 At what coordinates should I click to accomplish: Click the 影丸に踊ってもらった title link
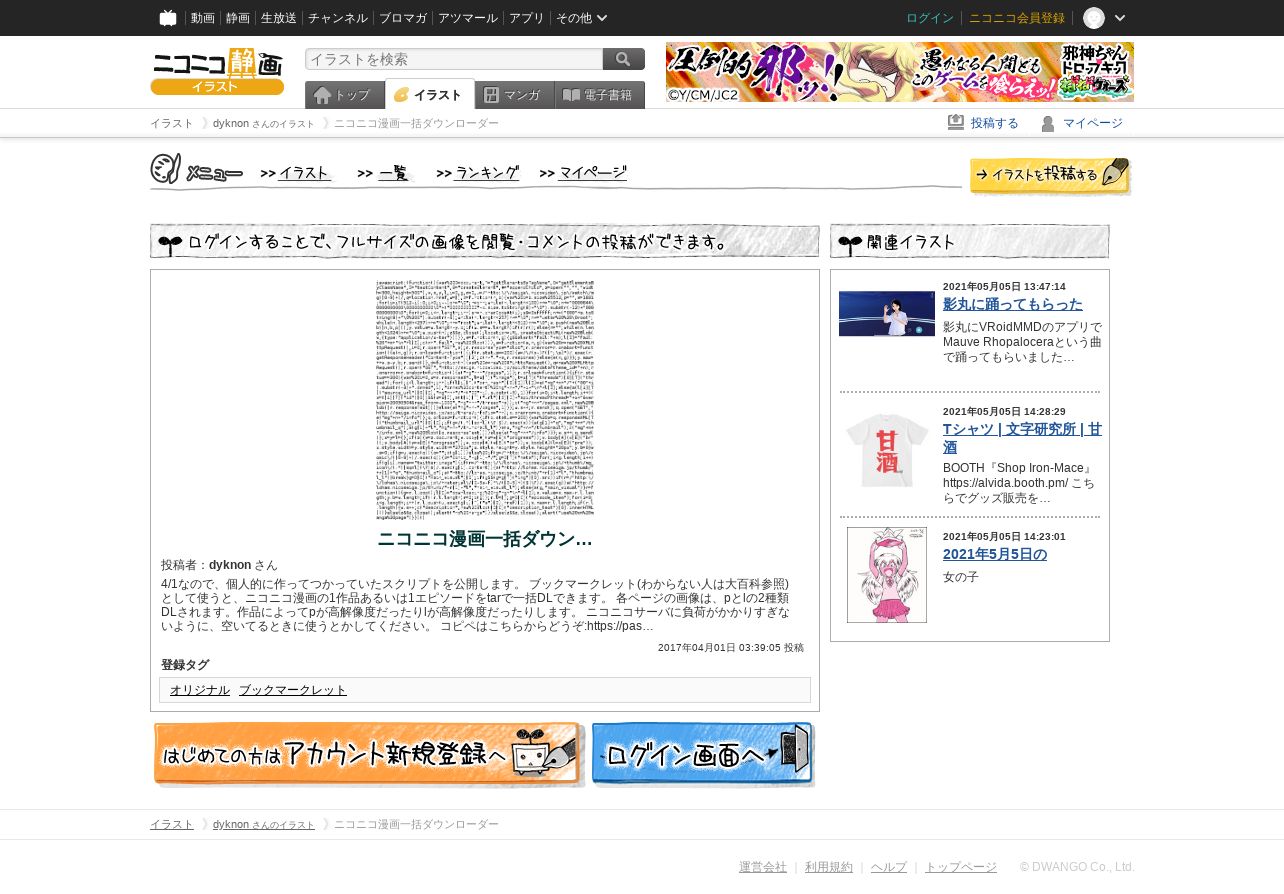(1013, 304)
